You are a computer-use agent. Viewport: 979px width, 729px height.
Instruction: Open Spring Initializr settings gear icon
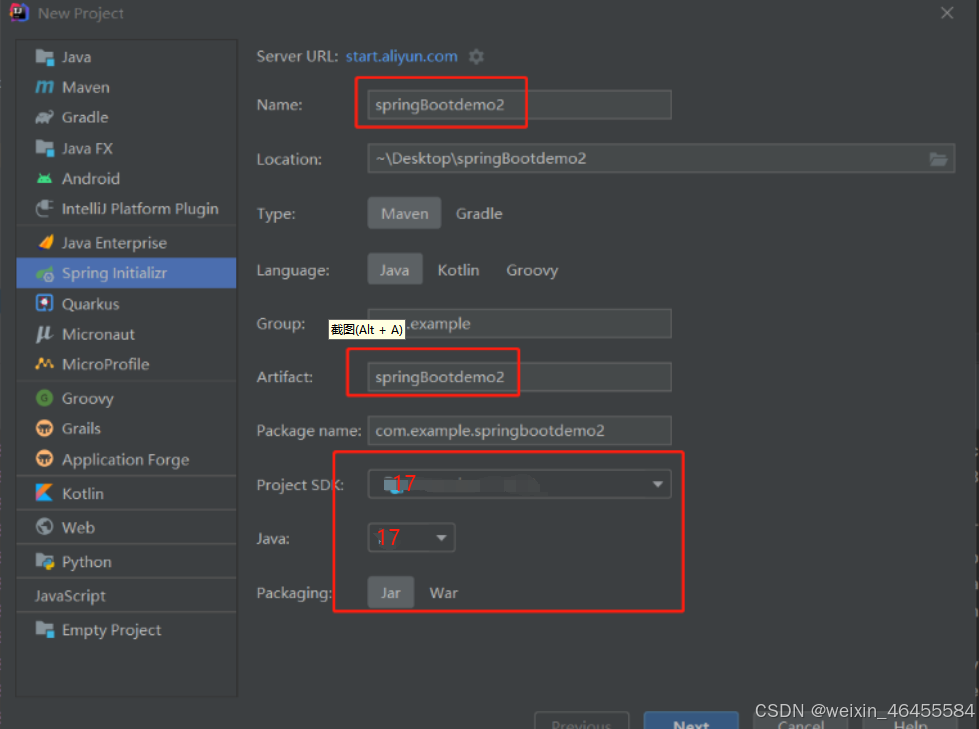point(476,57)
